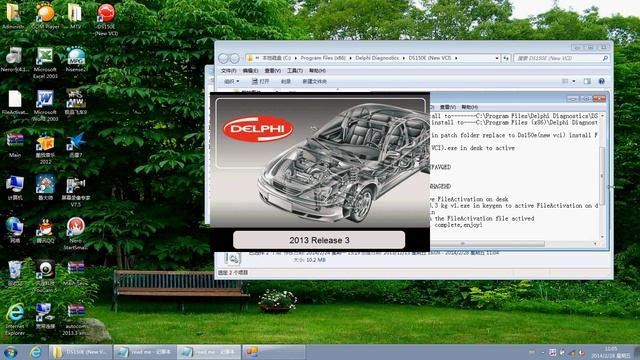
Task: Open the Computer desktop icon
Action: point(15,188)
